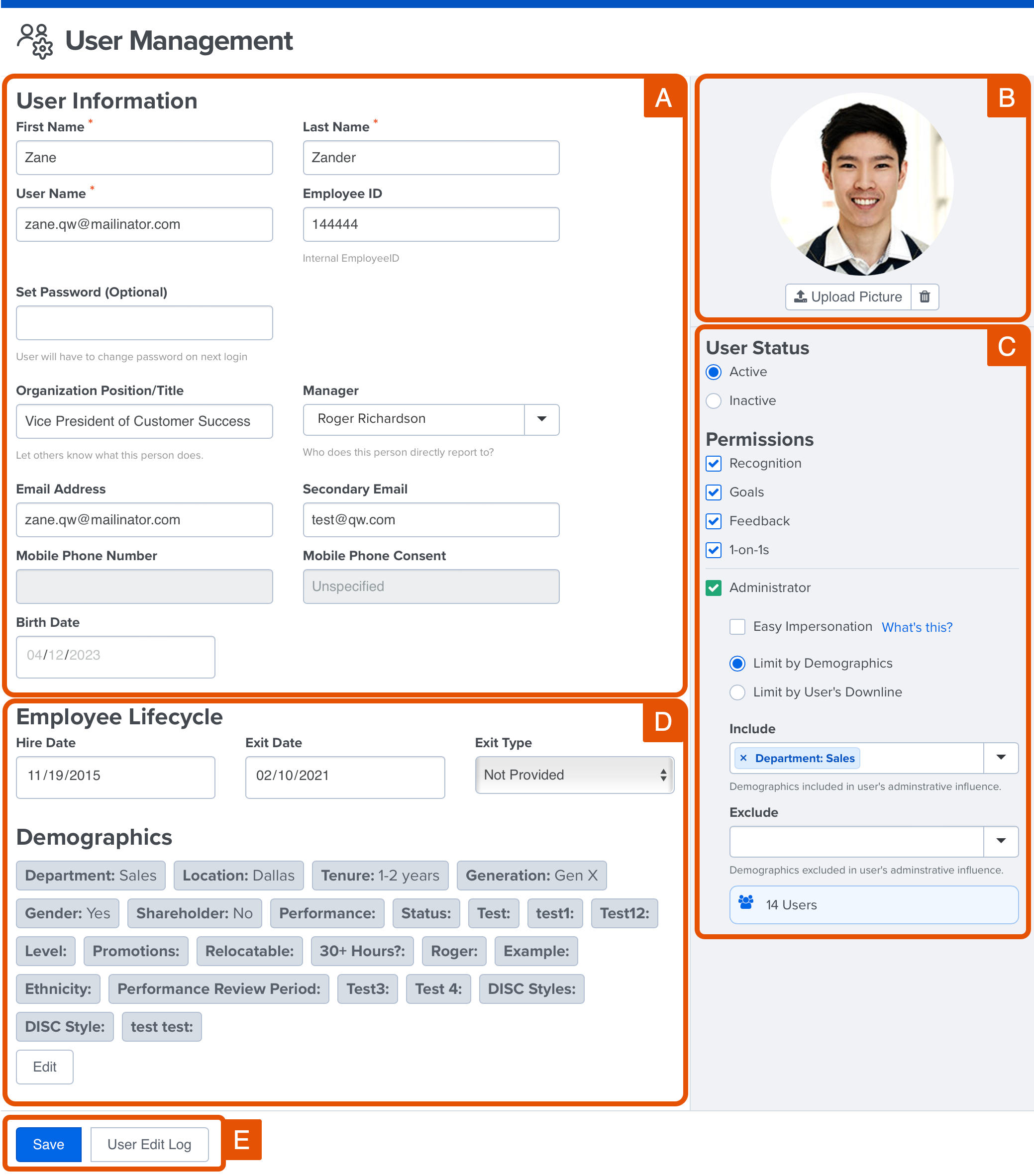This screenshot has width=1034, height=1176.
Task: Delete the profile picture using trash icon
Action: (x=925, y=297)
